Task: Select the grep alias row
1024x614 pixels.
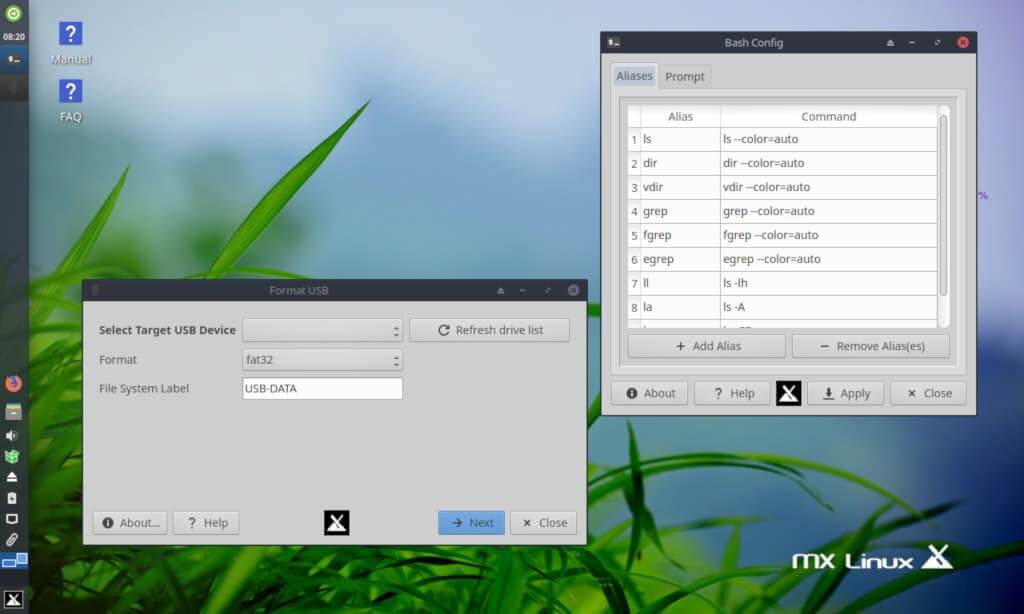Action: point(700,211)
